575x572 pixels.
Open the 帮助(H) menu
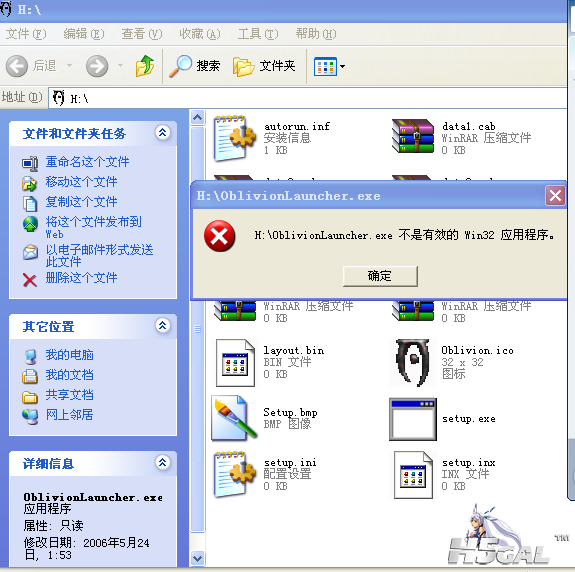[x=316, y=34]
